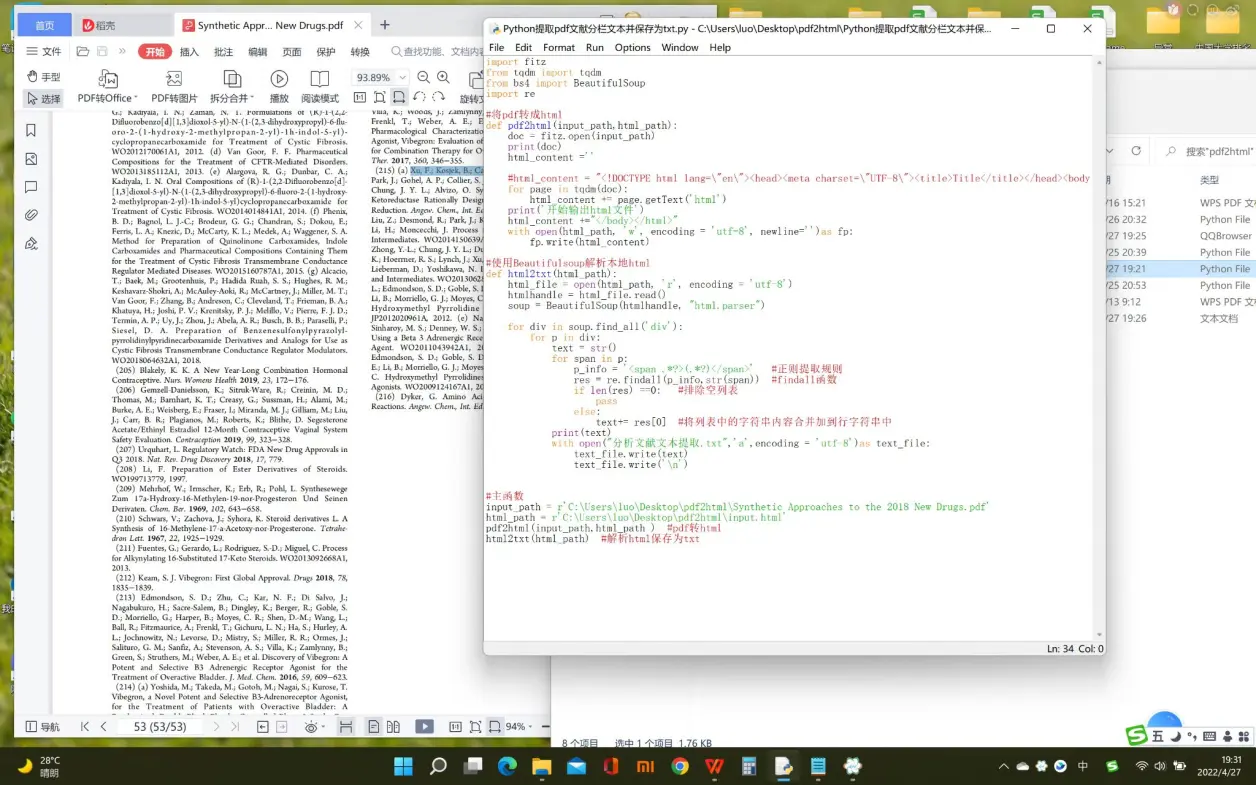Switch to the 保护 ribbon tab

click(x=326, y=51)
